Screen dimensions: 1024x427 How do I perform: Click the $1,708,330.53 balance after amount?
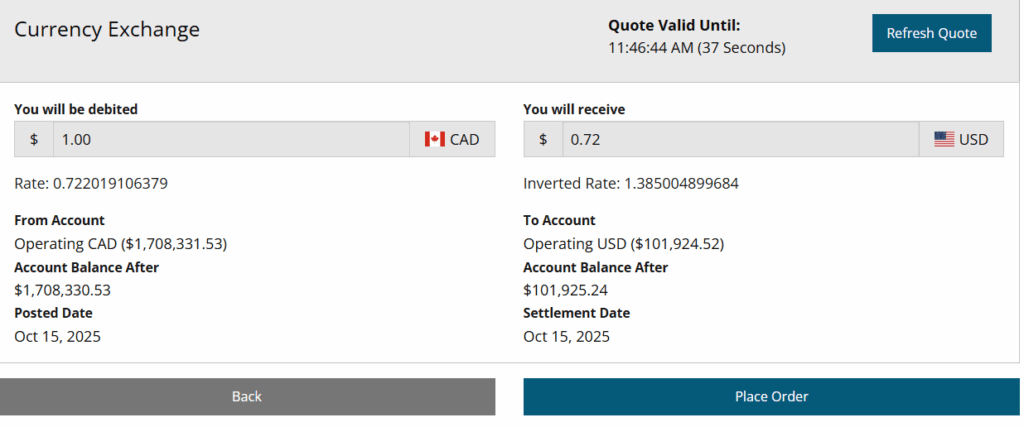pos(62,290)
